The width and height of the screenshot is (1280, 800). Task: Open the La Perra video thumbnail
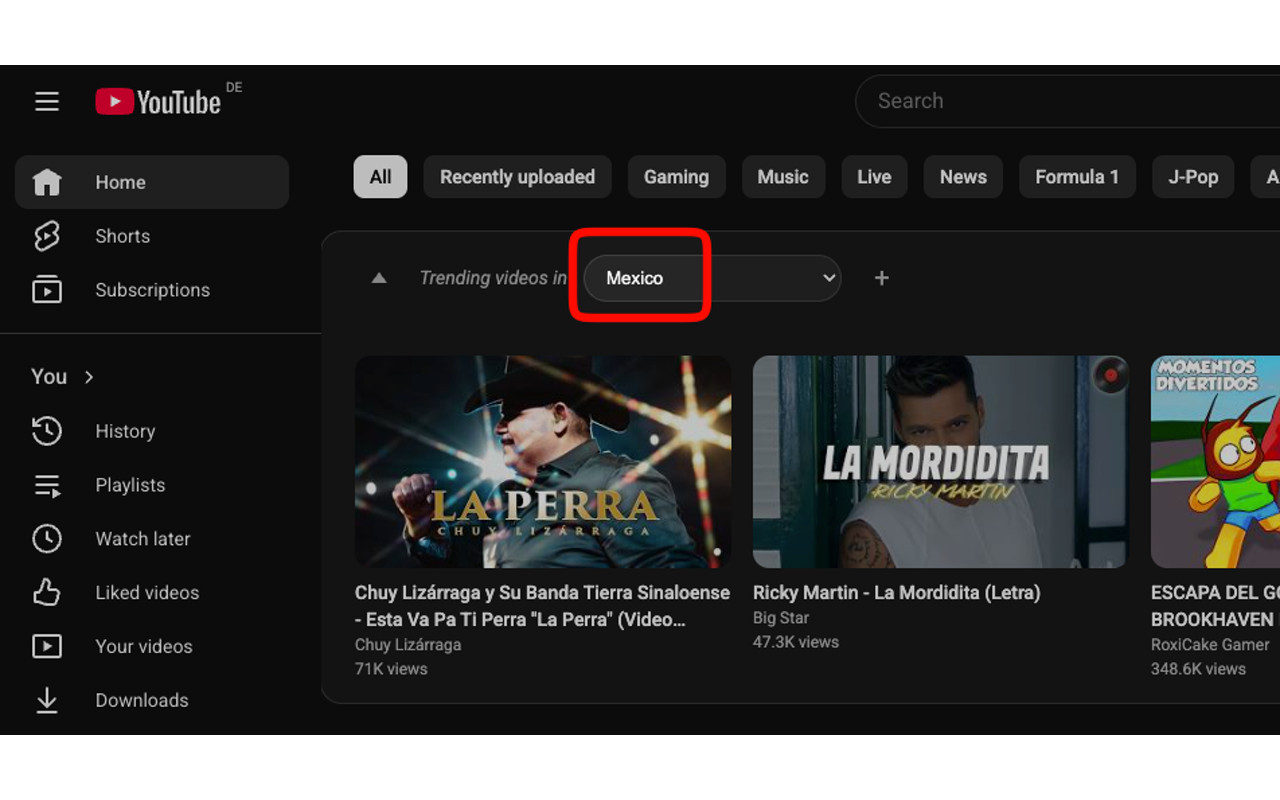(x=543, y=462)
